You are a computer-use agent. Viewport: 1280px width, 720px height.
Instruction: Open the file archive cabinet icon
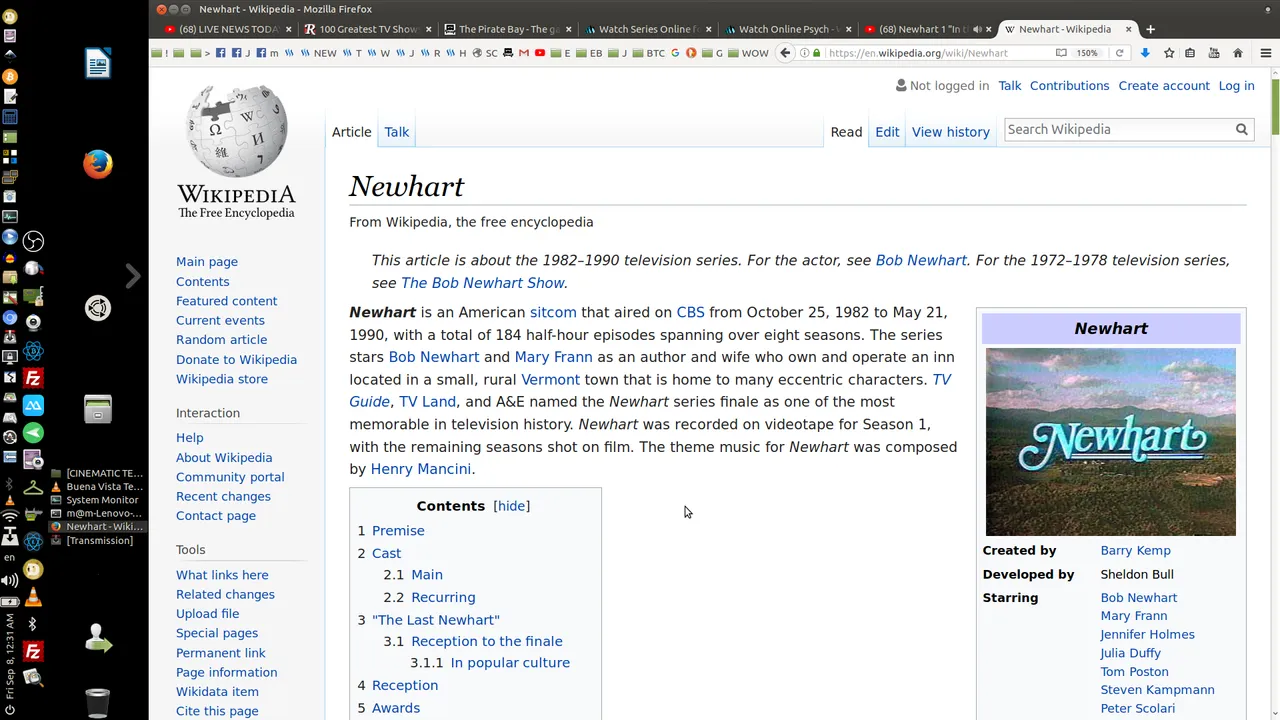(98, 409)
